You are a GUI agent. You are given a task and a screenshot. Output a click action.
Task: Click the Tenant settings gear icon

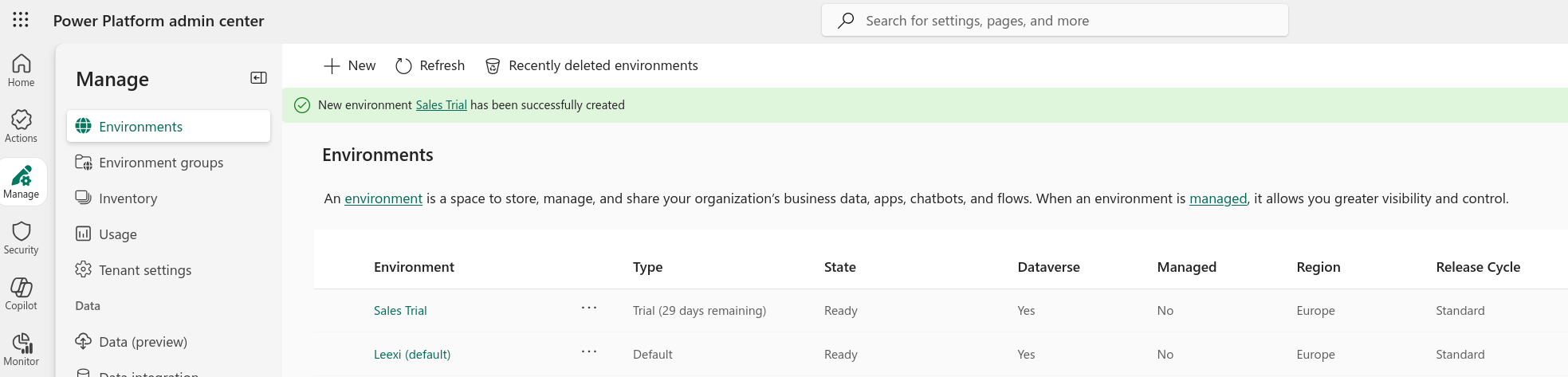(83, 269)
